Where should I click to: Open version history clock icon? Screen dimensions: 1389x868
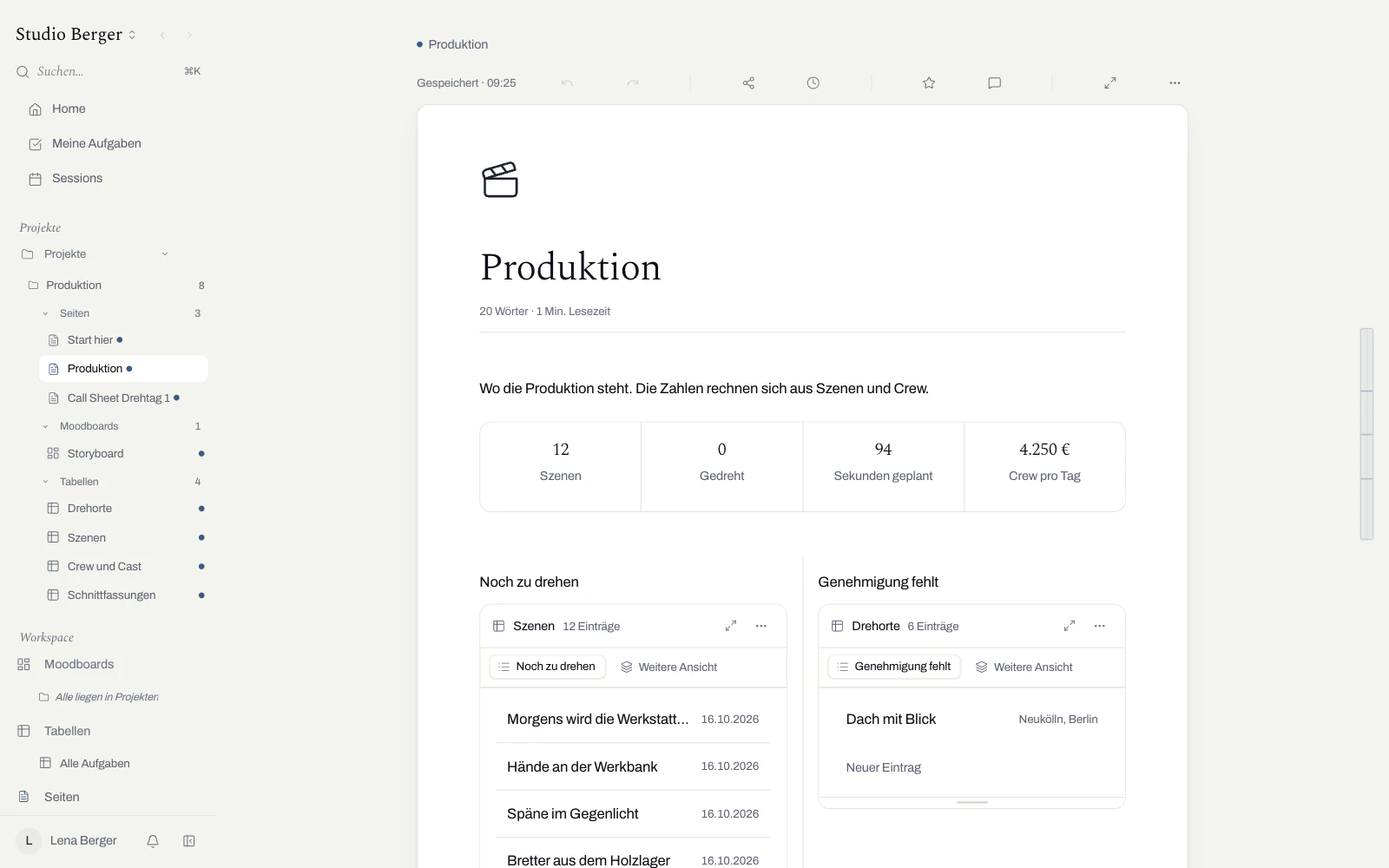click(x=813, y=83)
